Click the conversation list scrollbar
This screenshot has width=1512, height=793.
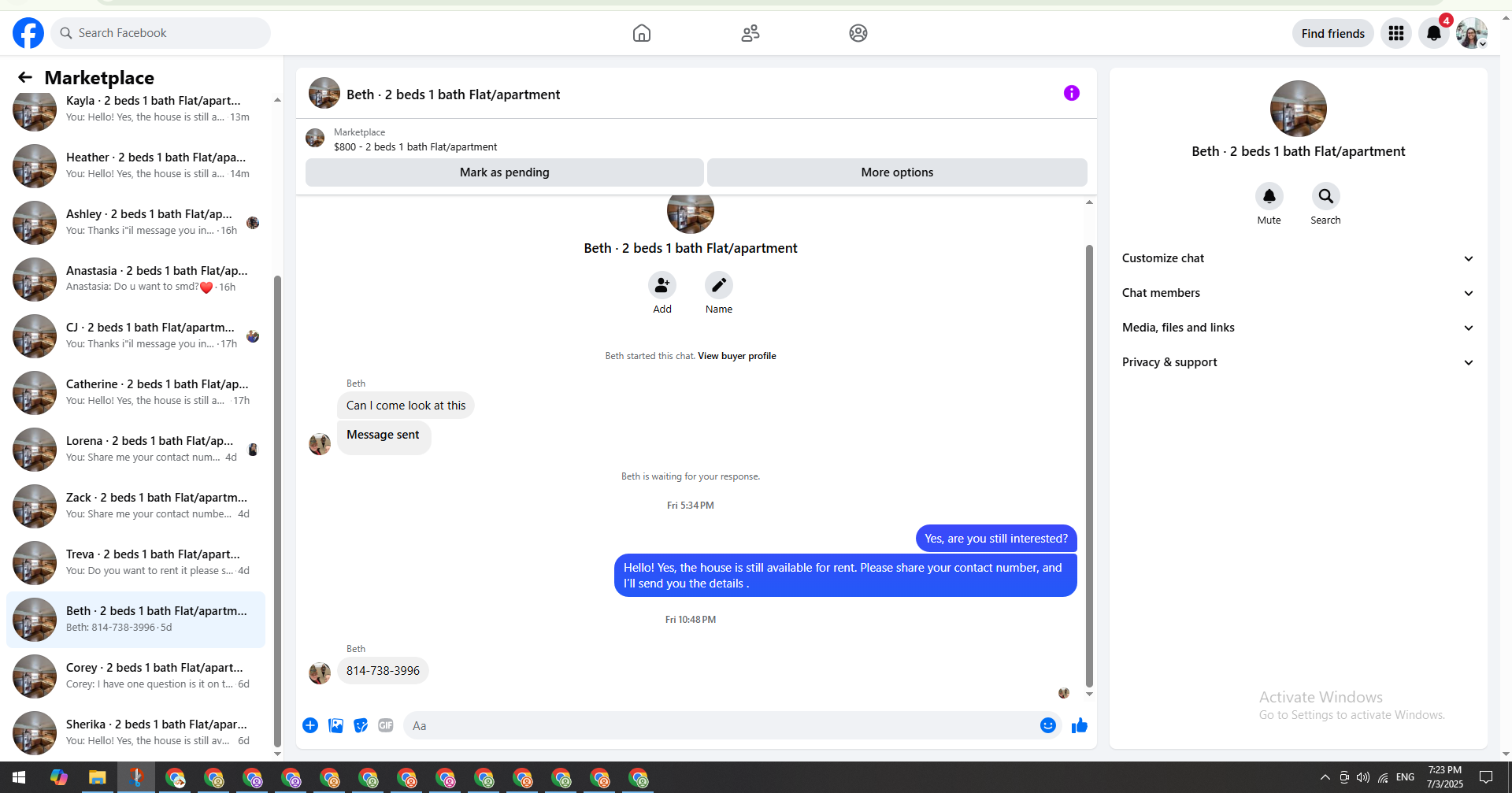277,510
